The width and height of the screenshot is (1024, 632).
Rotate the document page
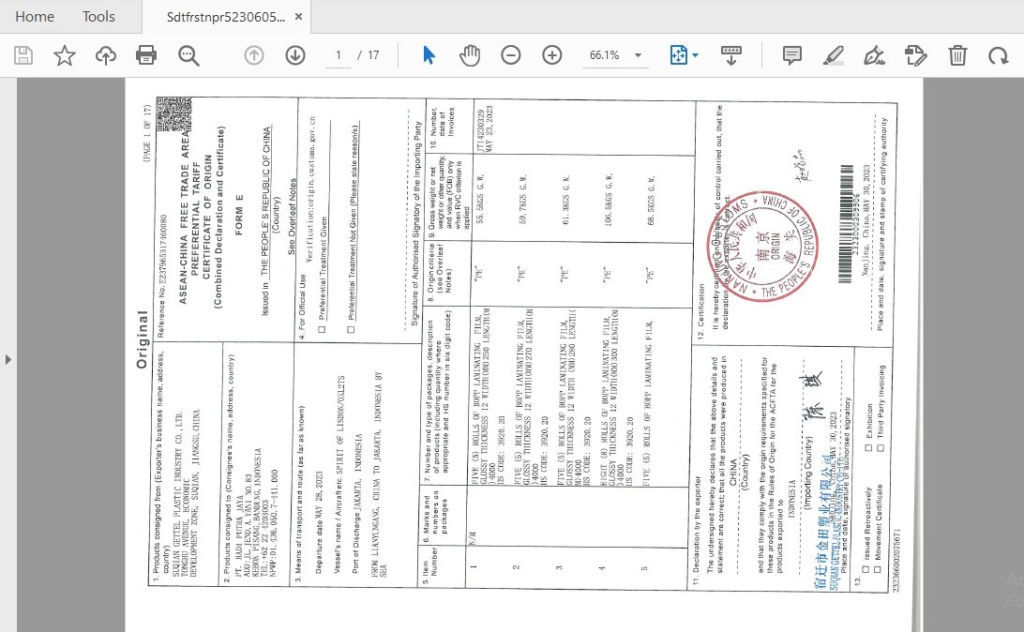[997, 55]
